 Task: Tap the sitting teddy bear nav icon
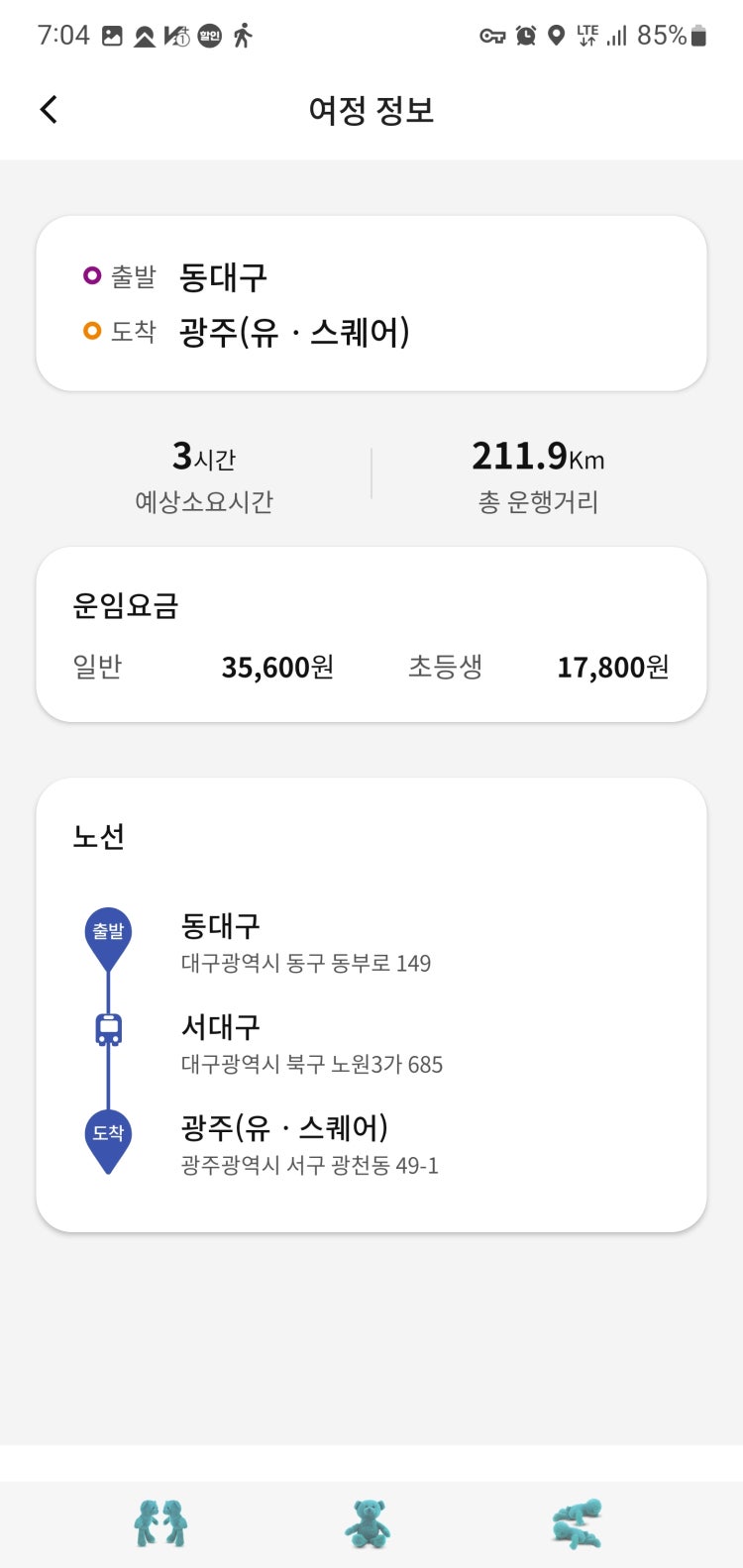click(x=368, y=1523)
